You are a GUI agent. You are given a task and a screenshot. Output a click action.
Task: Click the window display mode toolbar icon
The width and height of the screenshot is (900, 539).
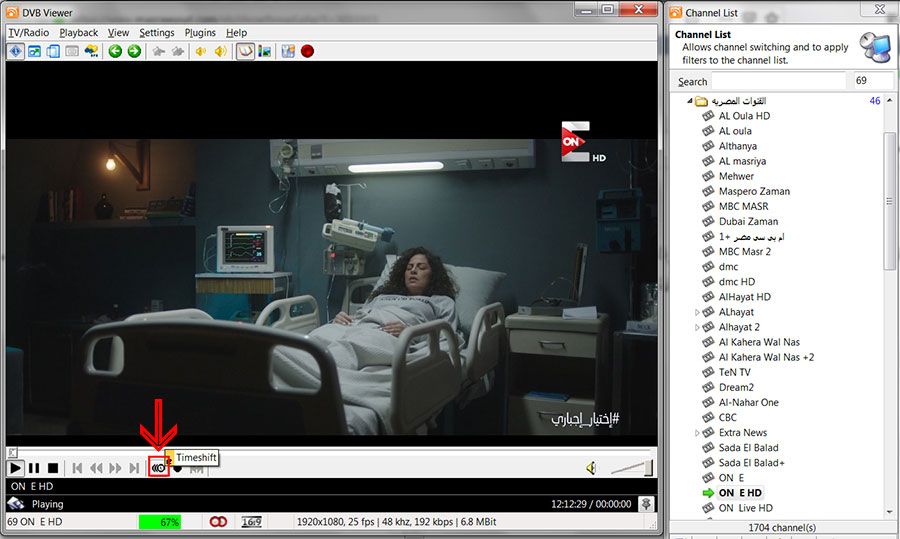[34, 52]
